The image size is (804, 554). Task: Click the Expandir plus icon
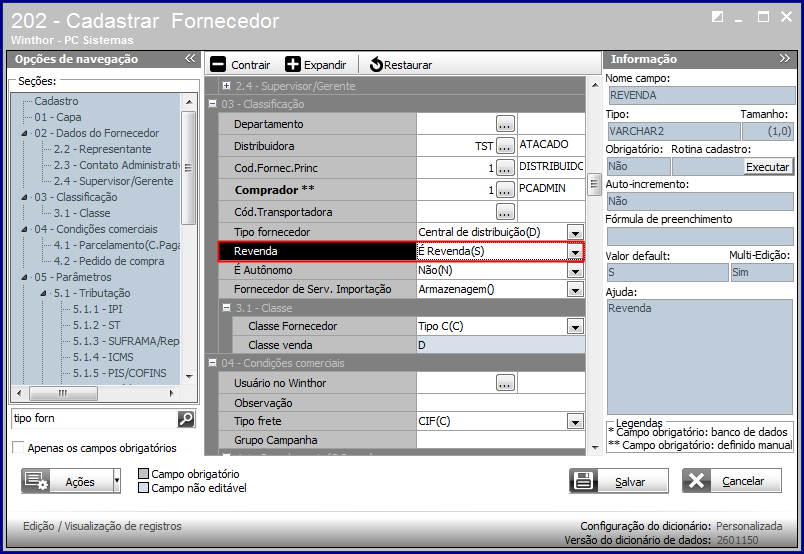(x=293, y=65)
